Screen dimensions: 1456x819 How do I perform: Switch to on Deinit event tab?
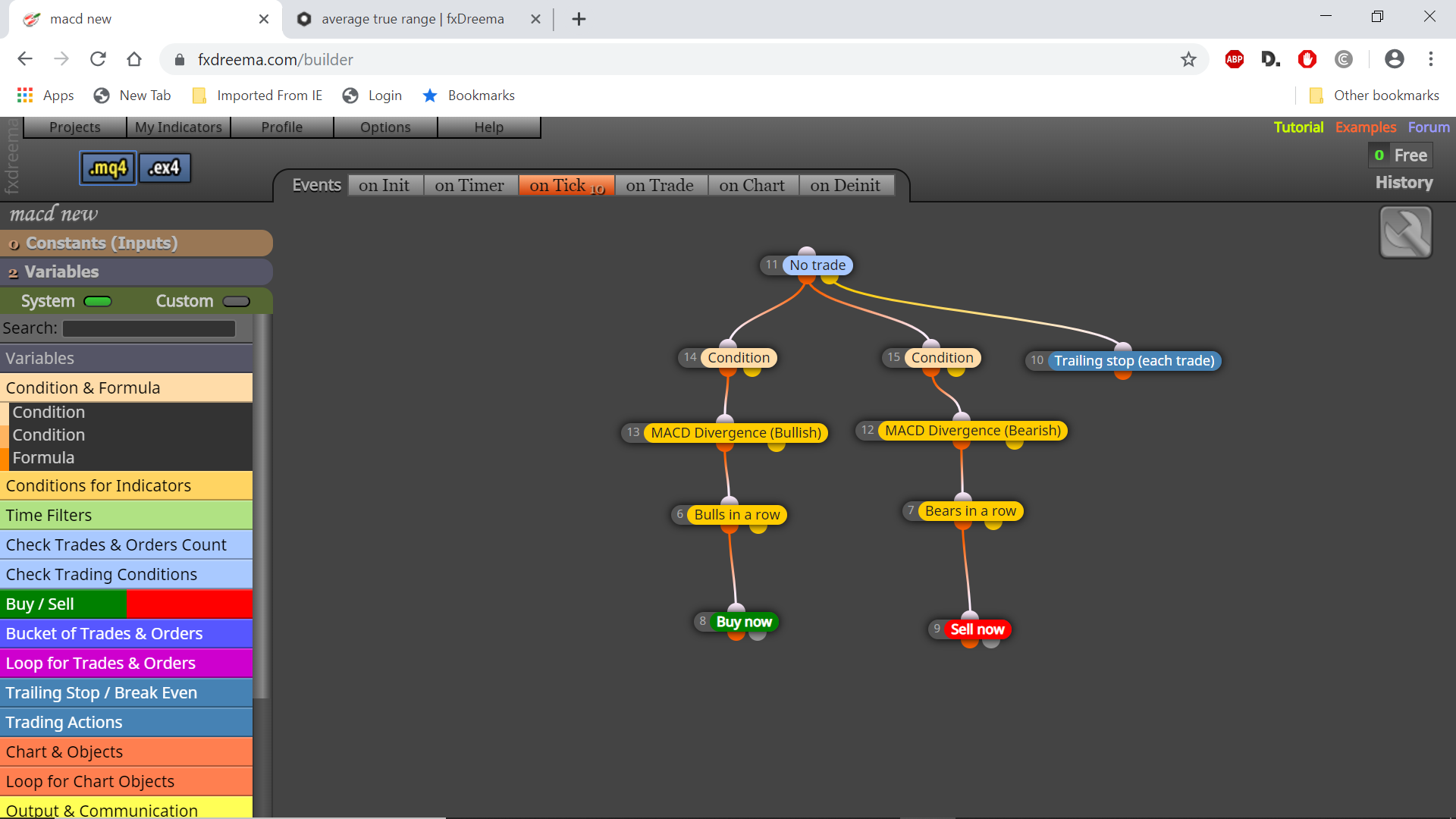click(846, 185)
